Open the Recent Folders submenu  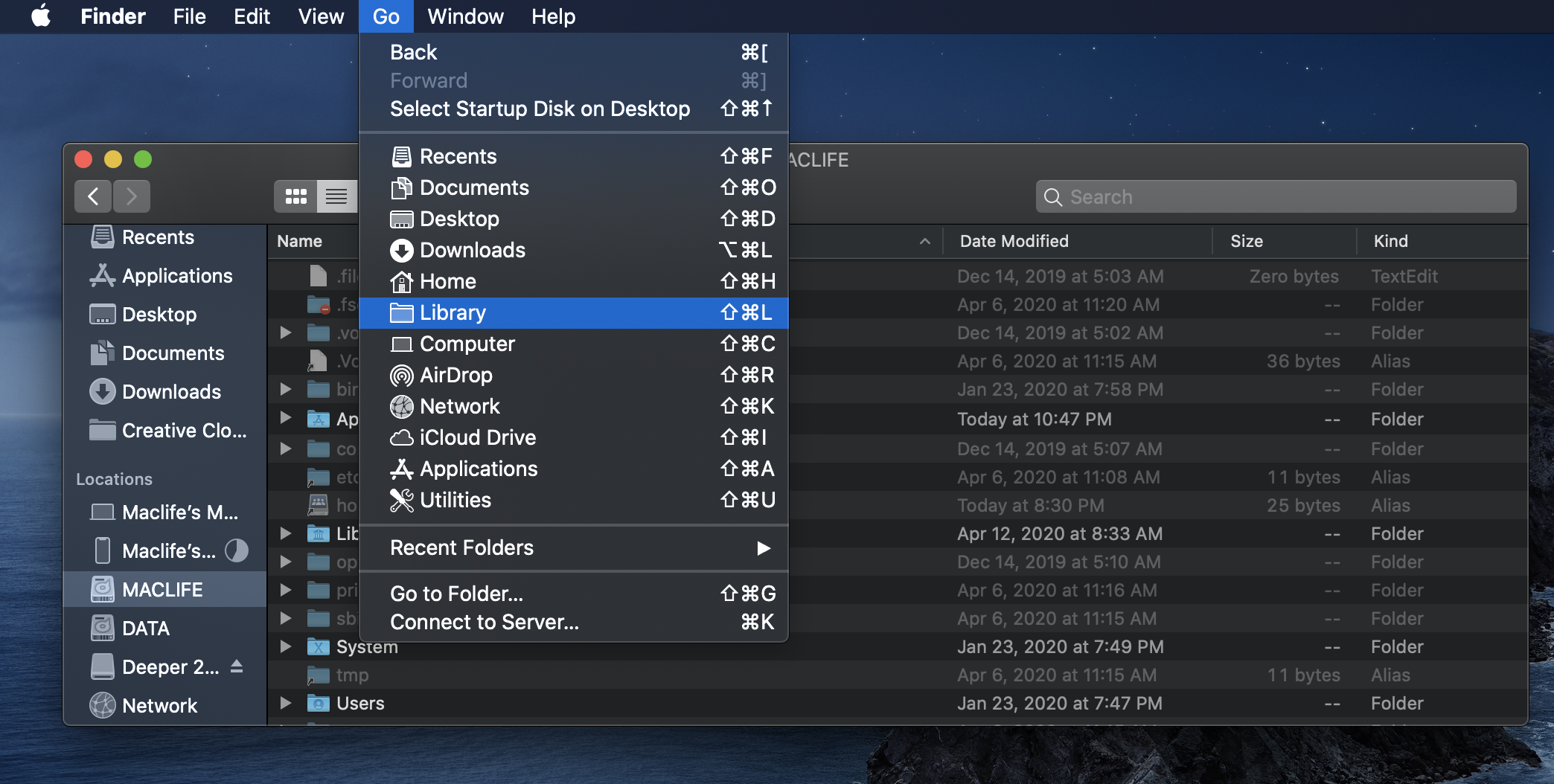click(x=461, y=548)
